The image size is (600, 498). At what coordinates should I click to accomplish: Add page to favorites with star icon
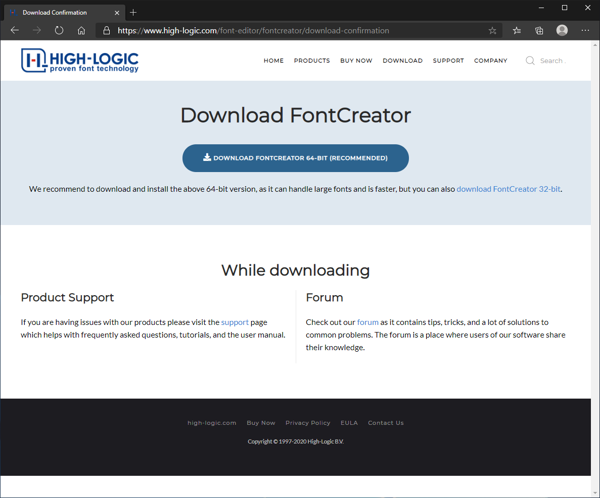tap(492, 31)
